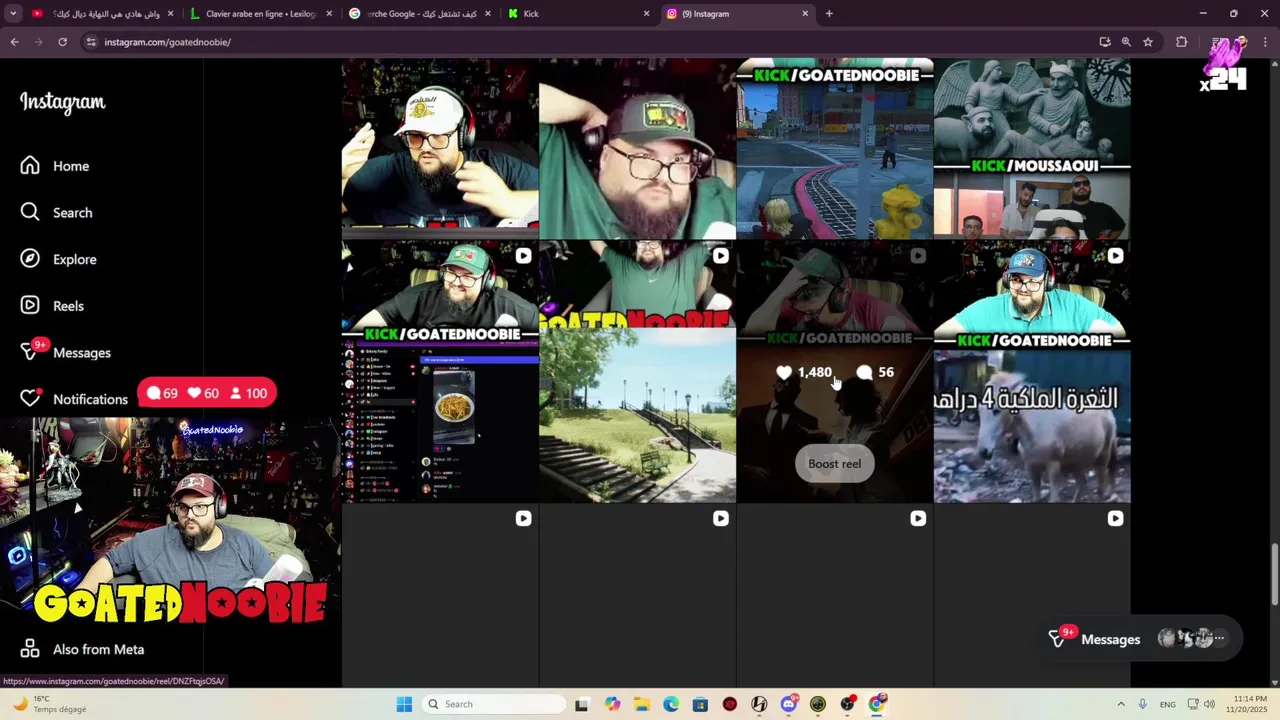Show hidden system tray icons
This screenshot has height=720, width=1280.
(1121, 704)
